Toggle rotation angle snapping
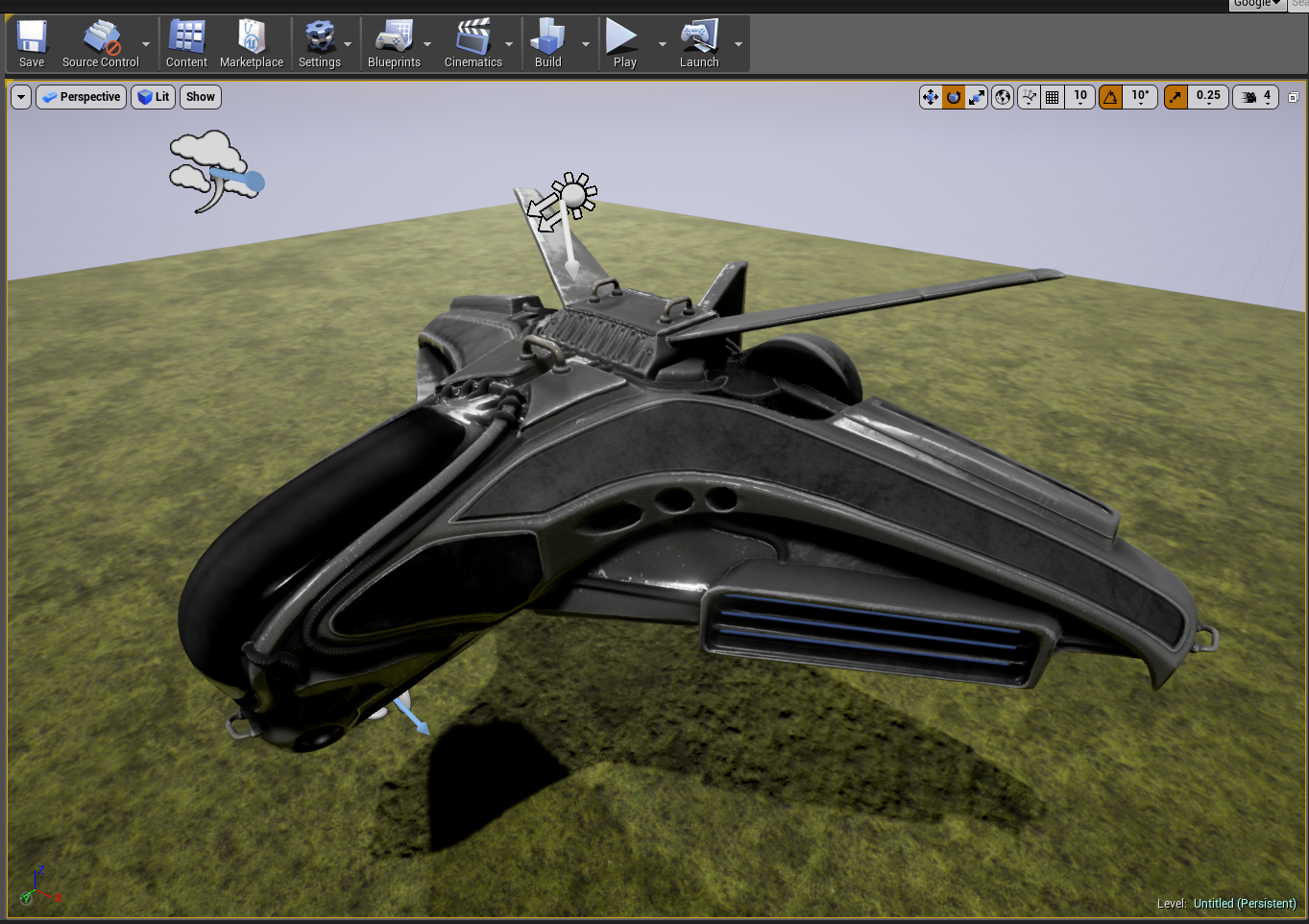This screenshot has width=1309, height=924. (x=1110, y=97)
